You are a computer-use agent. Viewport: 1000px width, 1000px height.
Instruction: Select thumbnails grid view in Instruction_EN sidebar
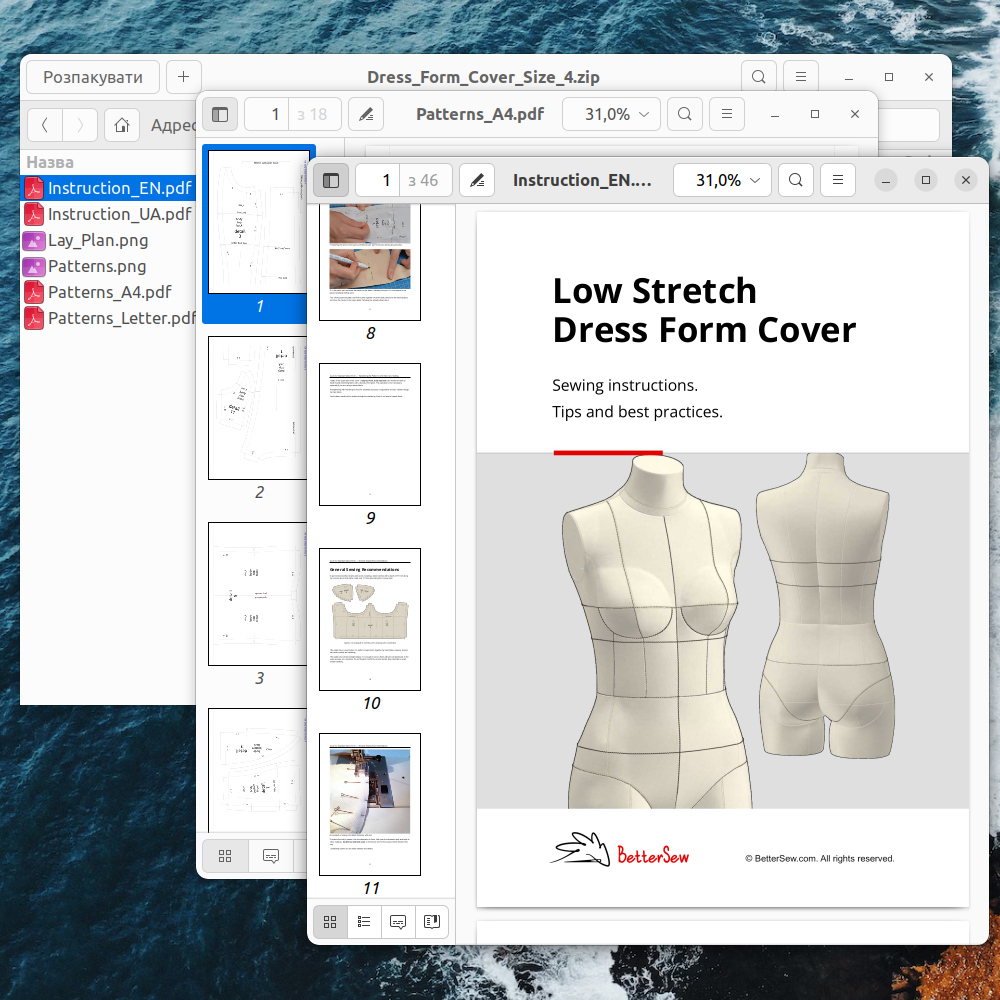click(331, 921)
